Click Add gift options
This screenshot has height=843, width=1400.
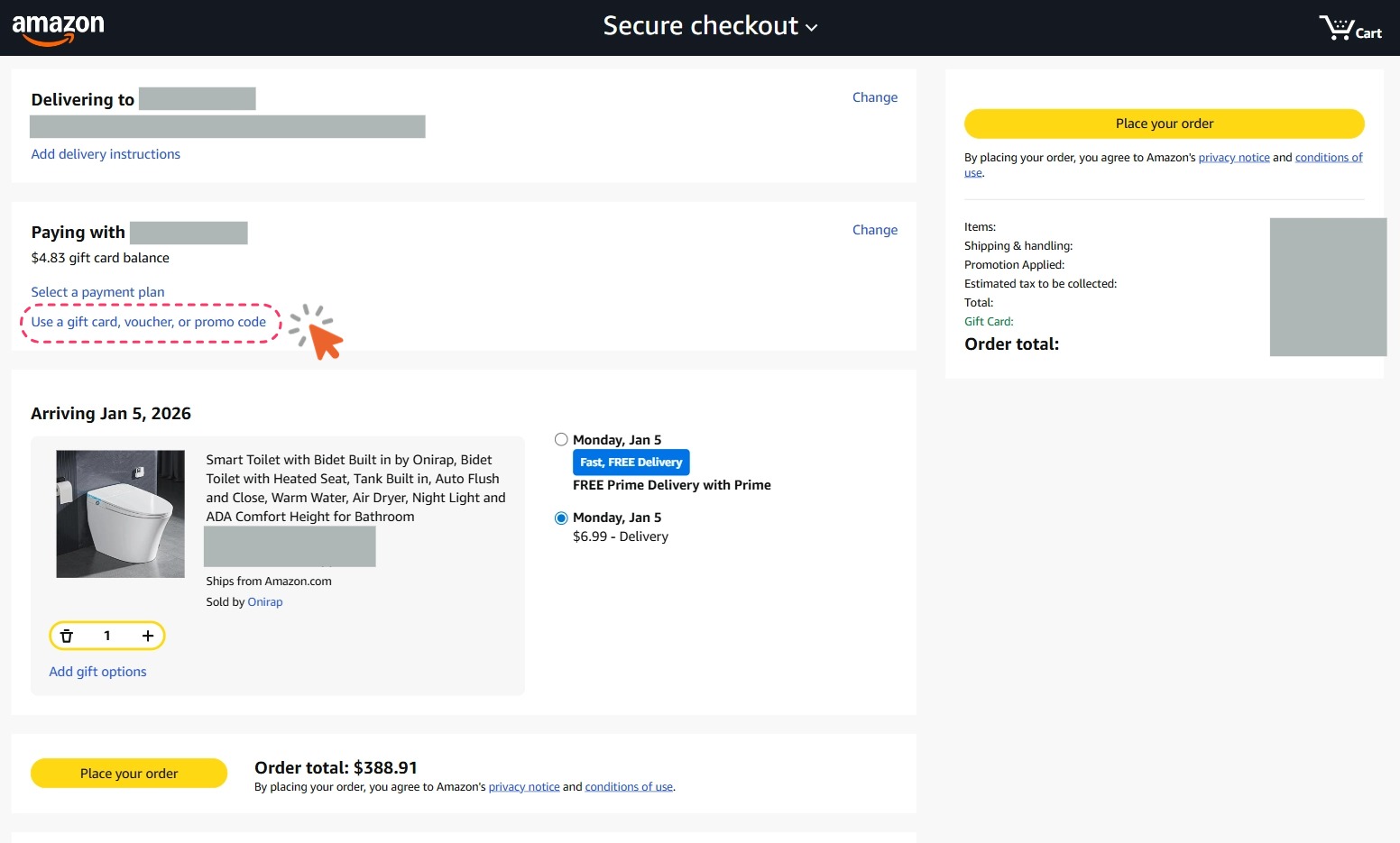97,672
